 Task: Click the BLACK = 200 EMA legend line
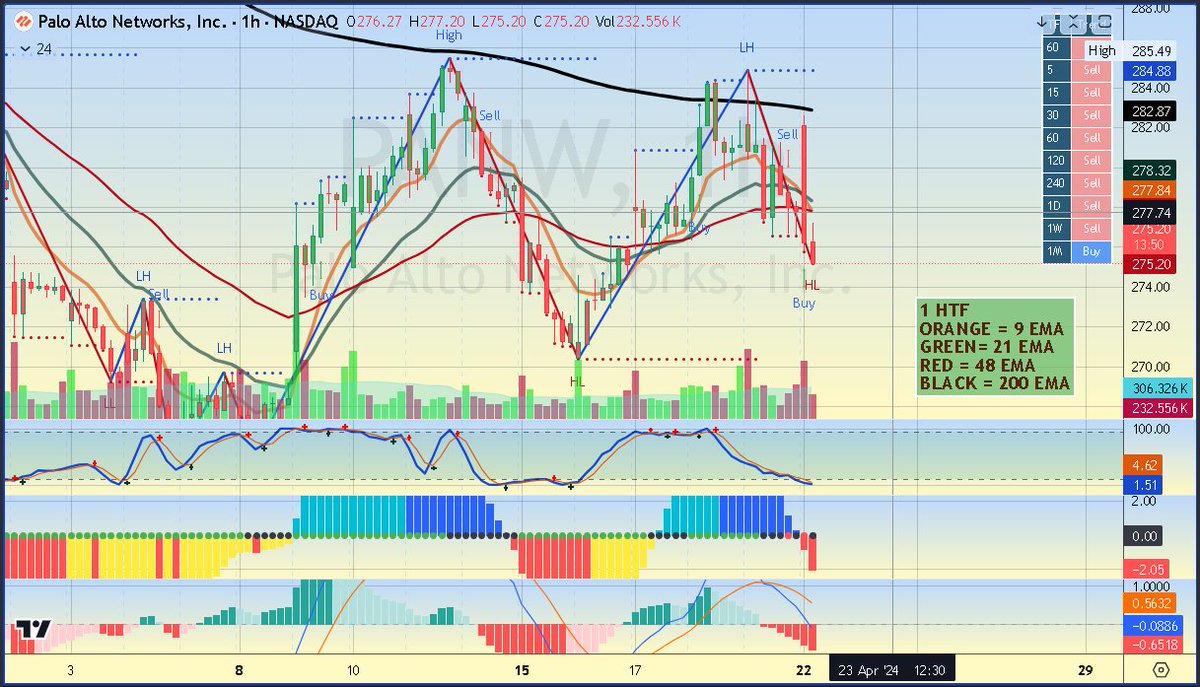[994, 382]
